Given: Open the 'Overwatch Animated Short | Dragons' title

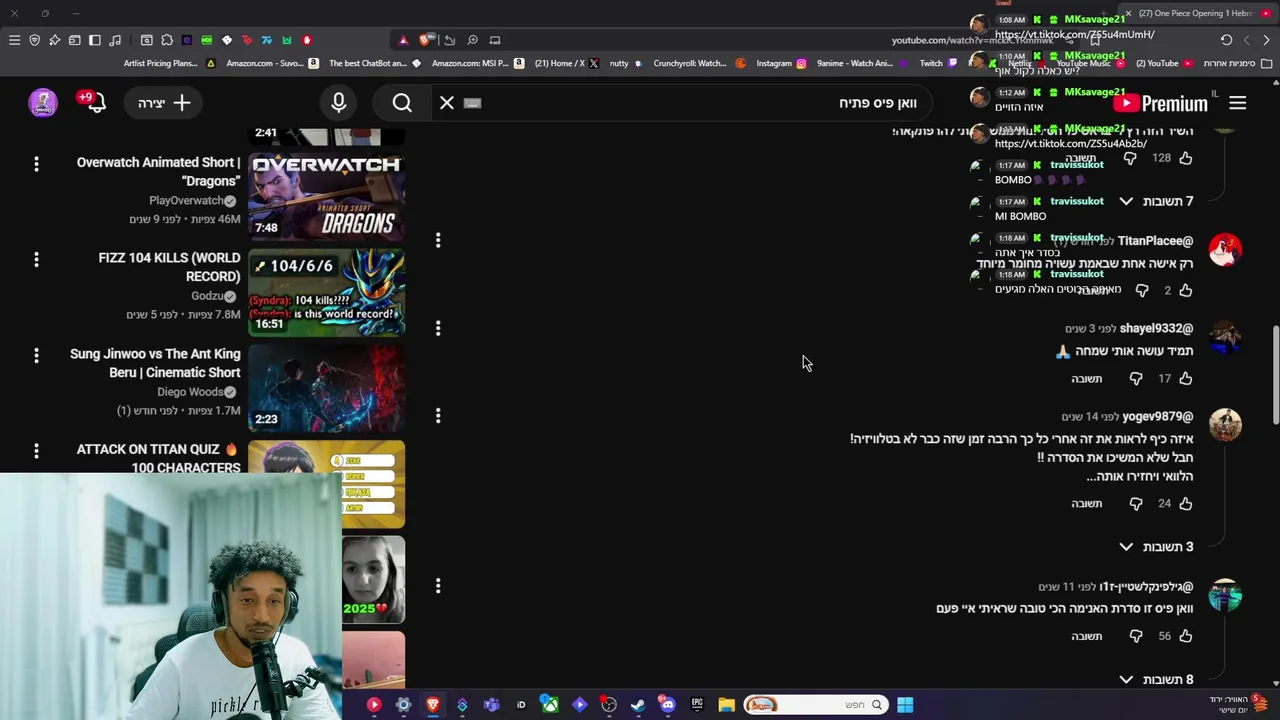Looking at the screenshot, I should click(x=159, y=171).
